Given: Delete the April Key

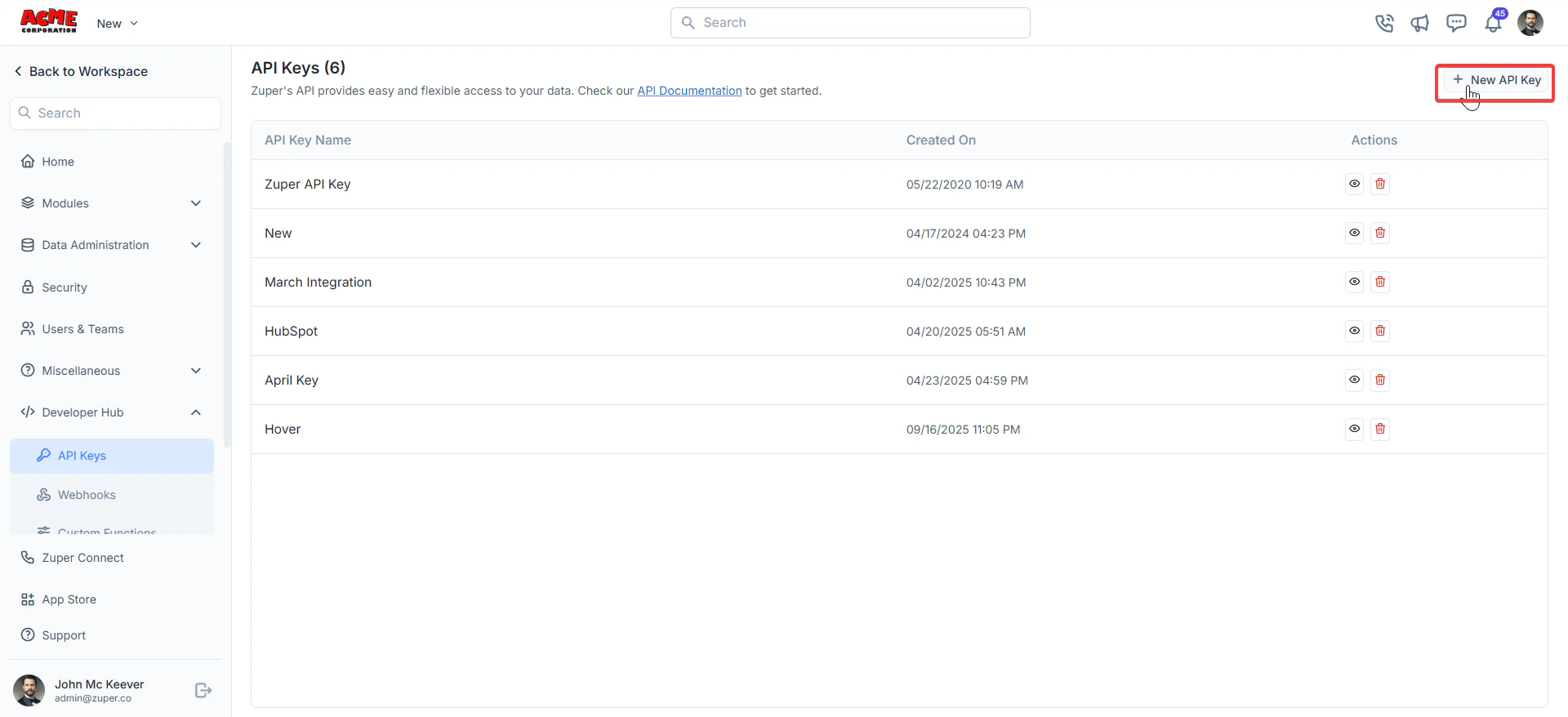Looking at the screenshot, I should coord(1380,380).
